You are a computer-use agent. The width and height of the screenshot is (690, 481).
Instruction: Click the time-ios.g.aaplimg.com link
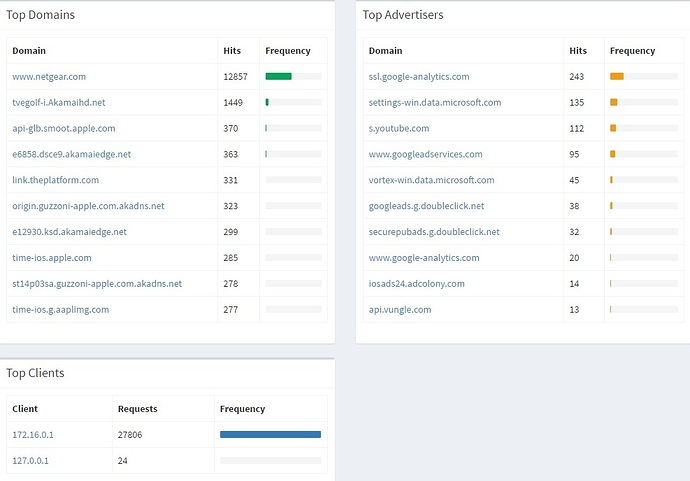tap(60, 310)
